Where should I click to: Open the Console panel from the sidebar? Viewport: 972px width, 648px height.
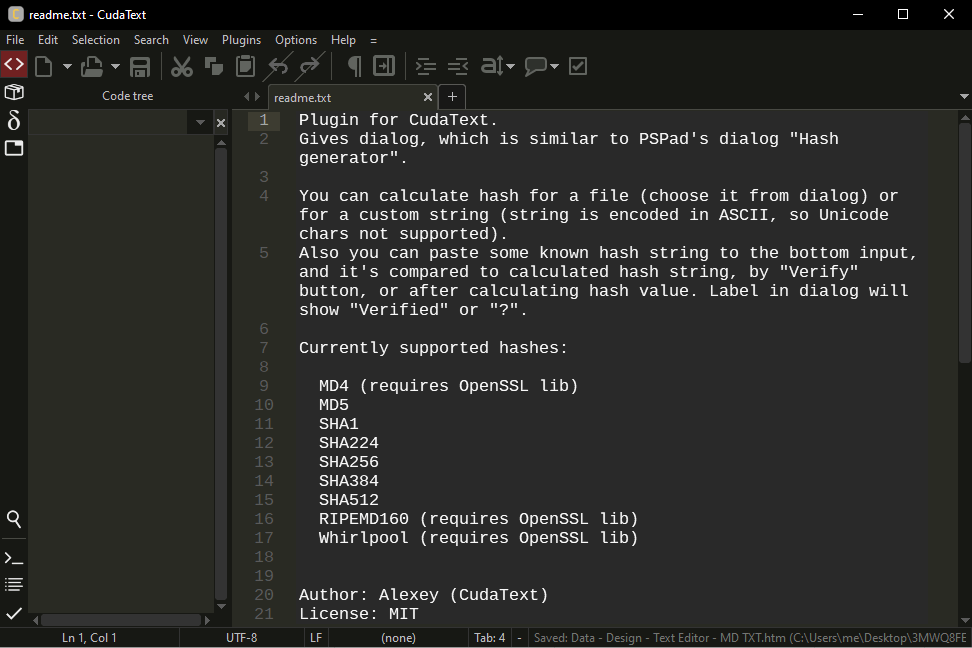(14, 557)
